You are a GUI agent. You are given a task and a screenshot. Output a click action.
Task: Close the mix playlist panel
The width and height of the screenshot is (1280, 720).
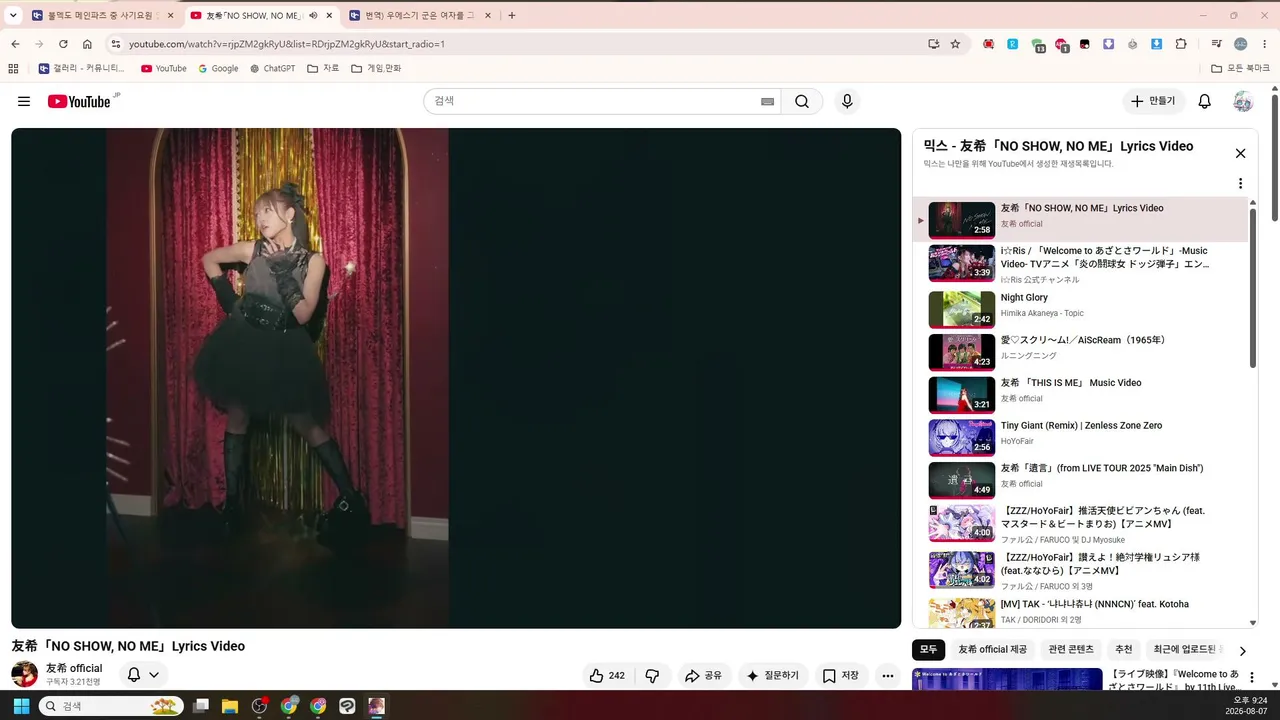point(1240,153)
